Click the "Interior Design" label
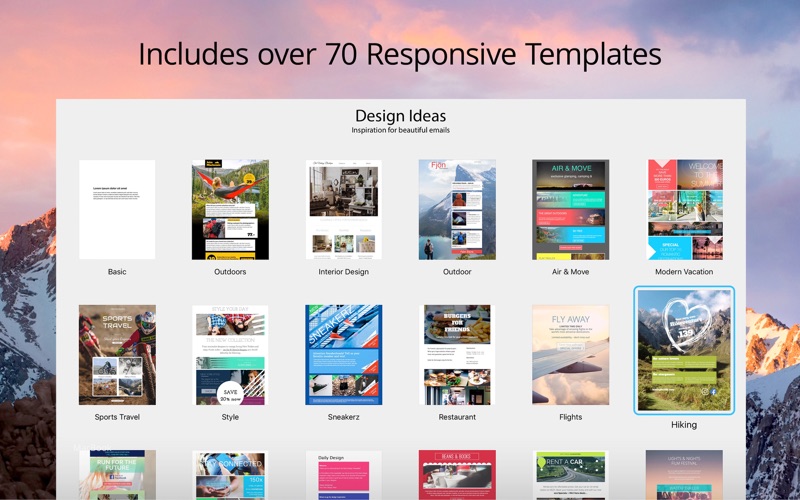This screenshot has width=800, height=500. click(x=343, y=272)
